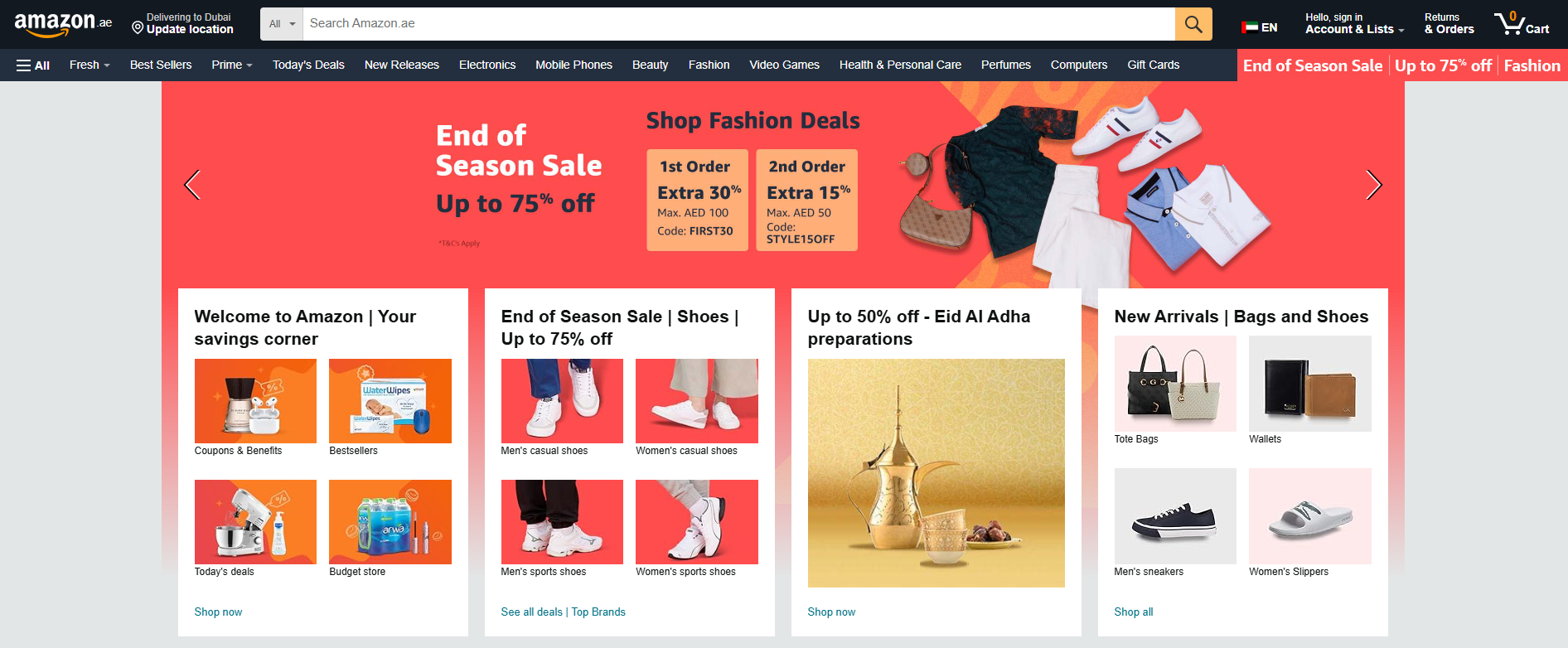Click the orange search magnifier button
The width and height of the screenshot is (1568, 648).
(1193, 24)
